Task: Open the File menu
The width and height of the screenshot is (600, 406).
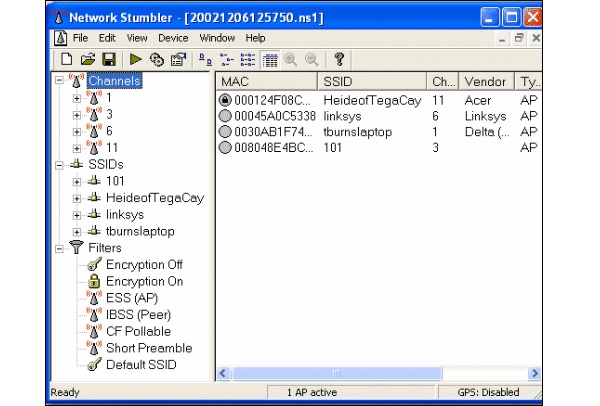Action: pyautogui.click(x=80, y=38)
